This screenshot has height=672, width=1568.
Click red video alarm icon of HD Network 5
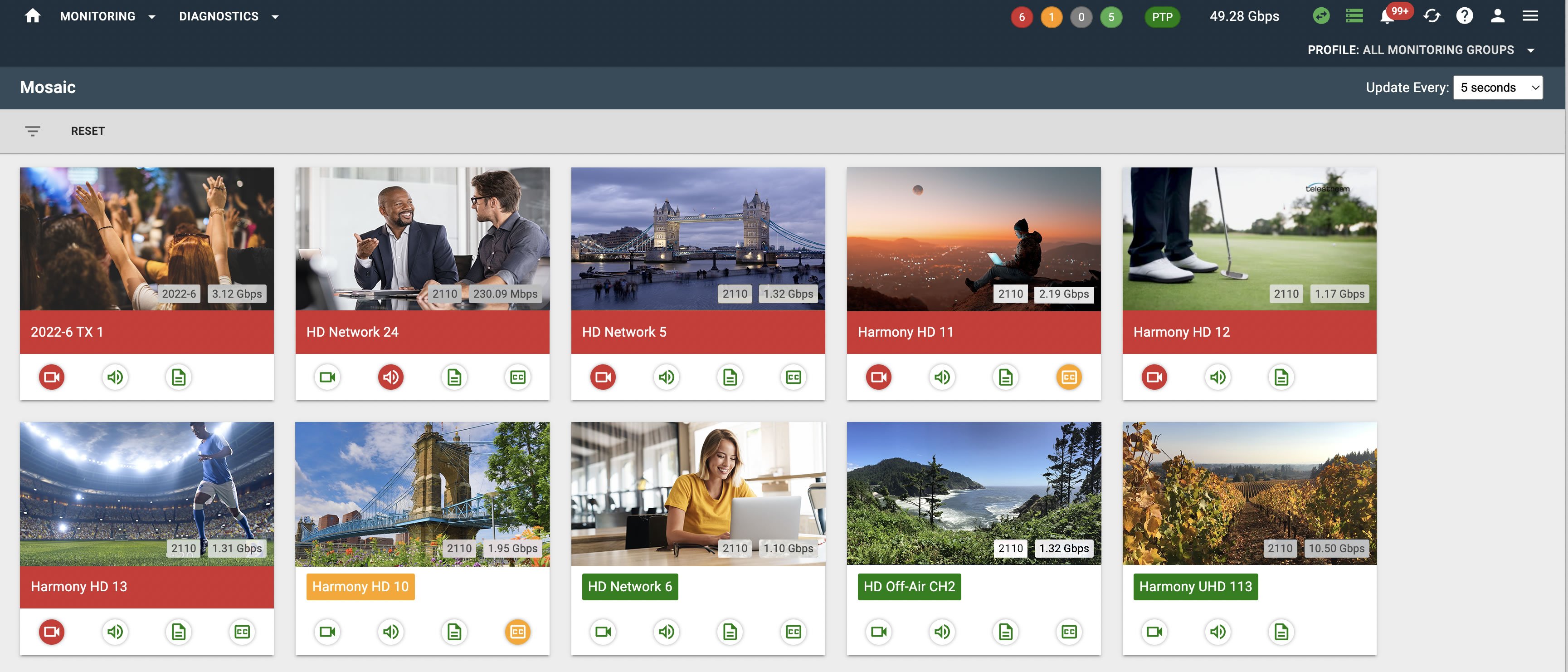(603, 377)
